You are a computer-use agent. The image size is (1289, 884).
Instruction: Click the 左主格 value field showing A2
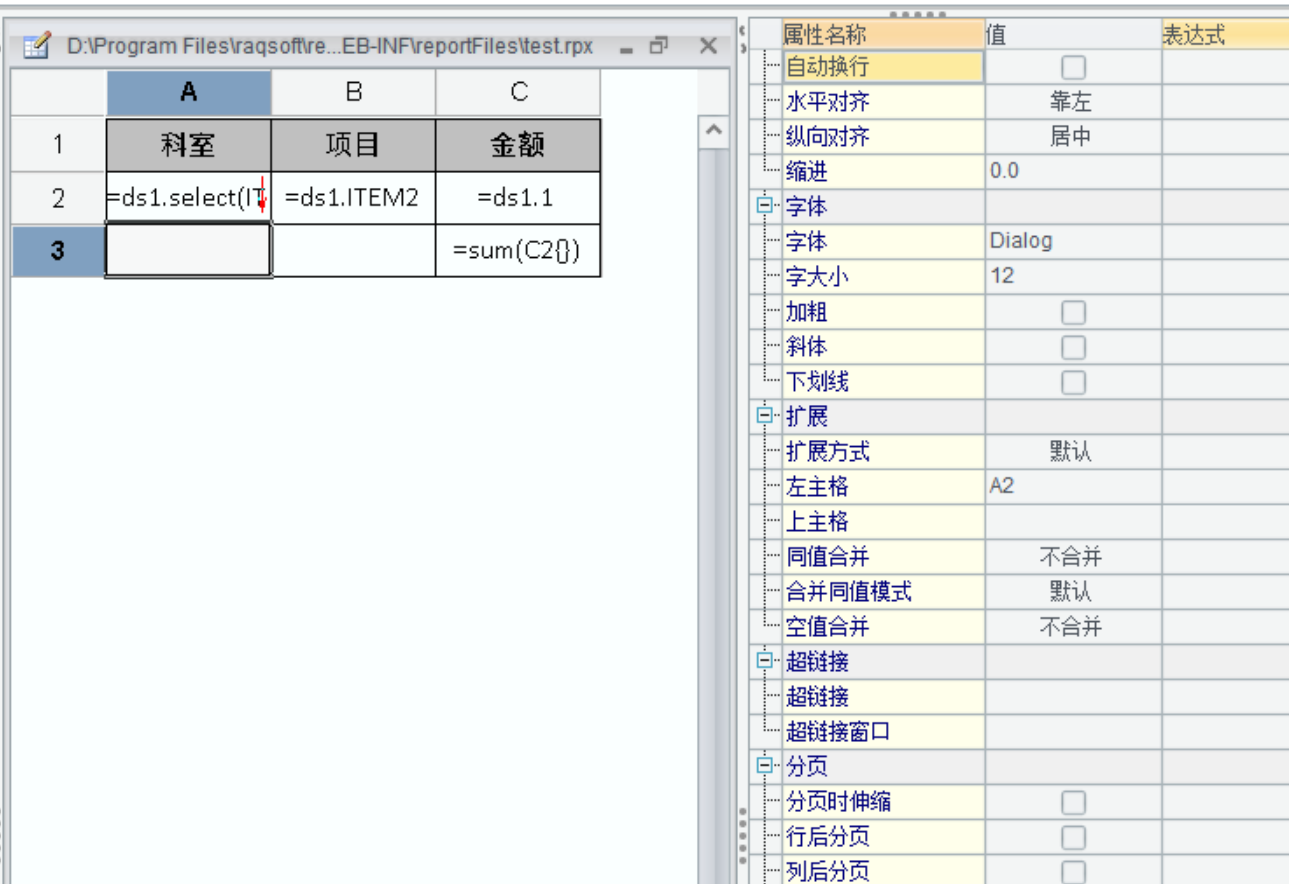coord(1072,487)
